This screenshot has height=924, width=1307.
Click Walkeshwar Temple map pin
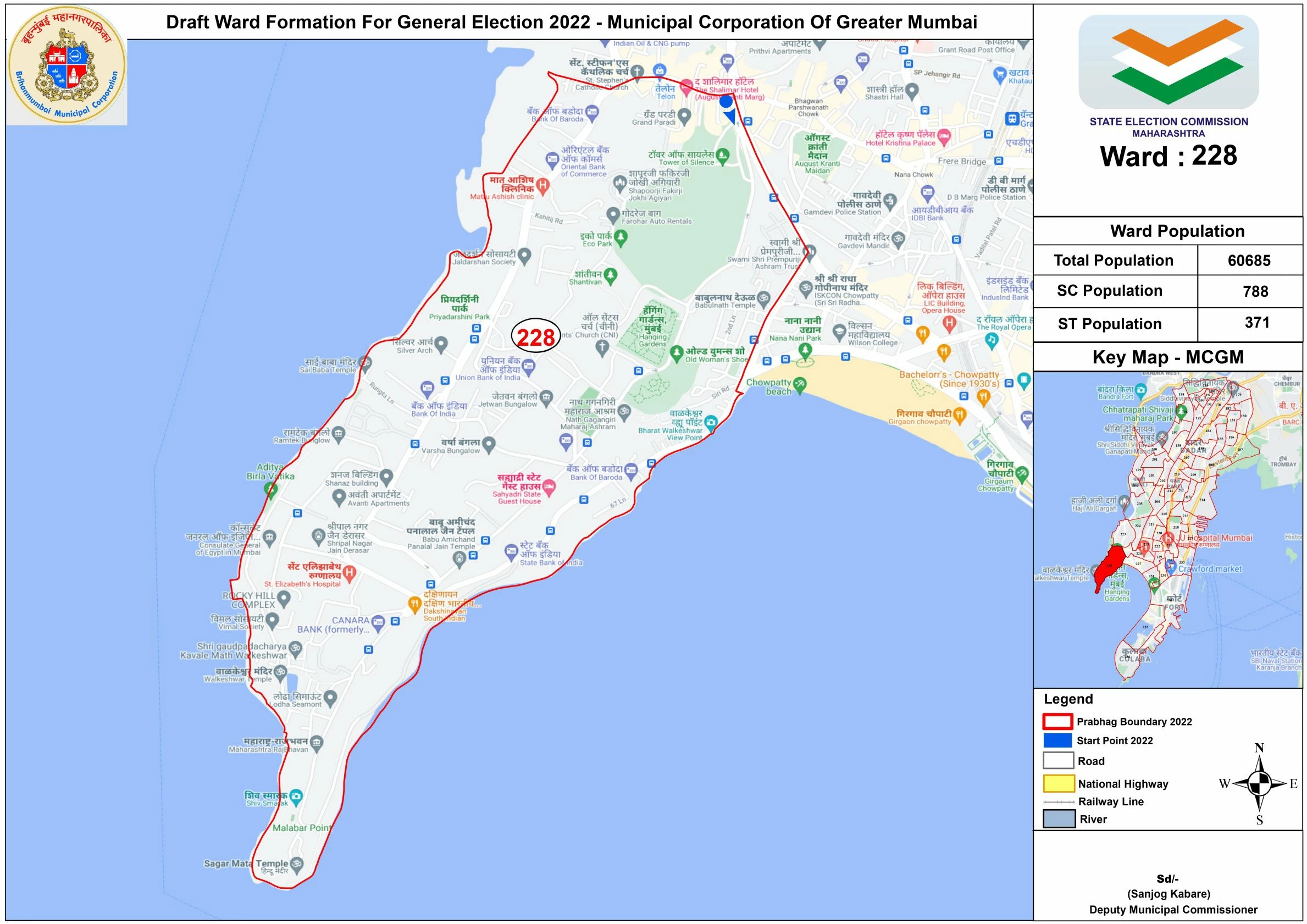tap(280, 673)
